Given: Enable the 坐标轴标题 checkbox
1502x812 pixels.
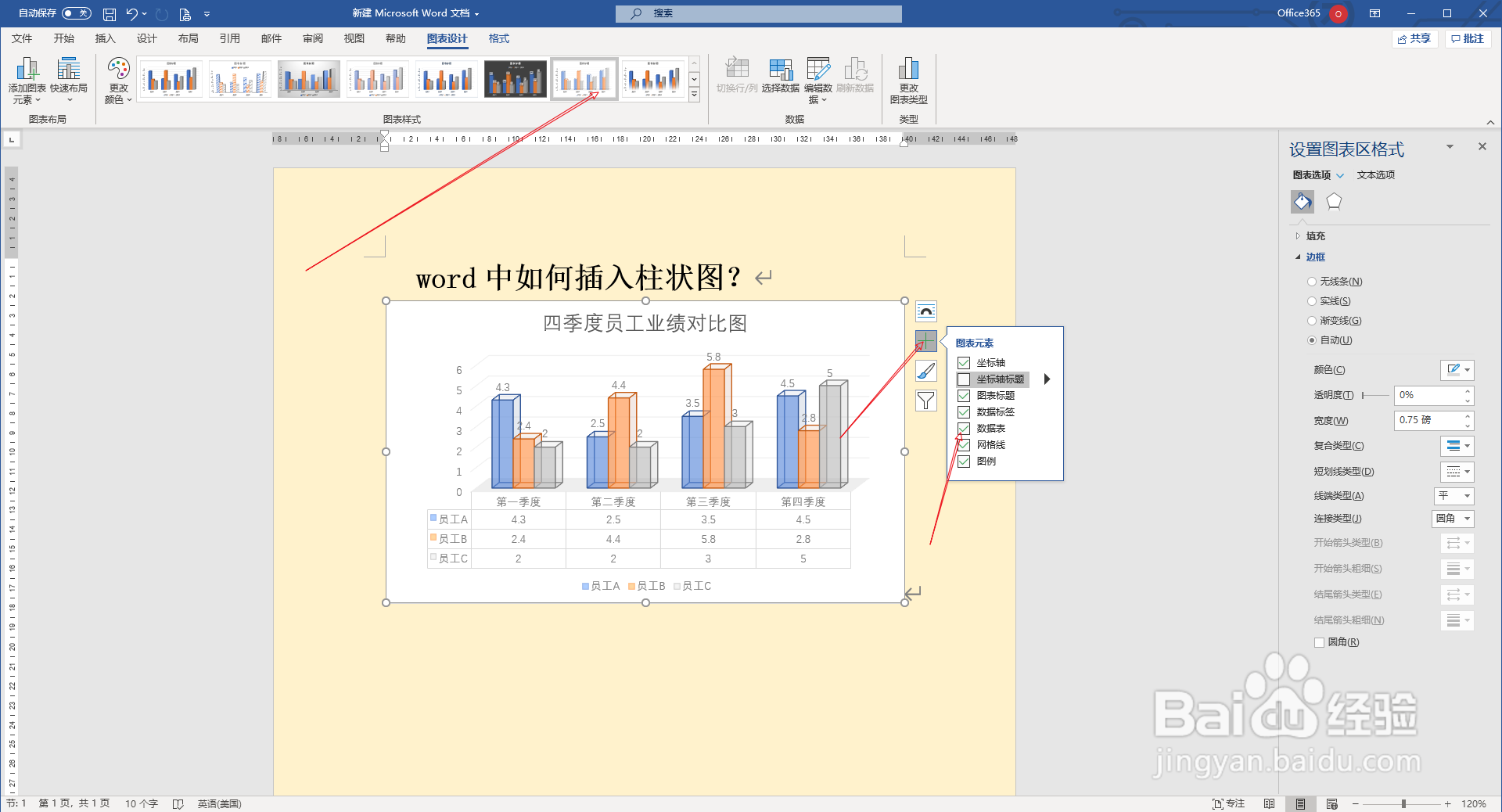Looking at the screenshot, I should point(962,379).
